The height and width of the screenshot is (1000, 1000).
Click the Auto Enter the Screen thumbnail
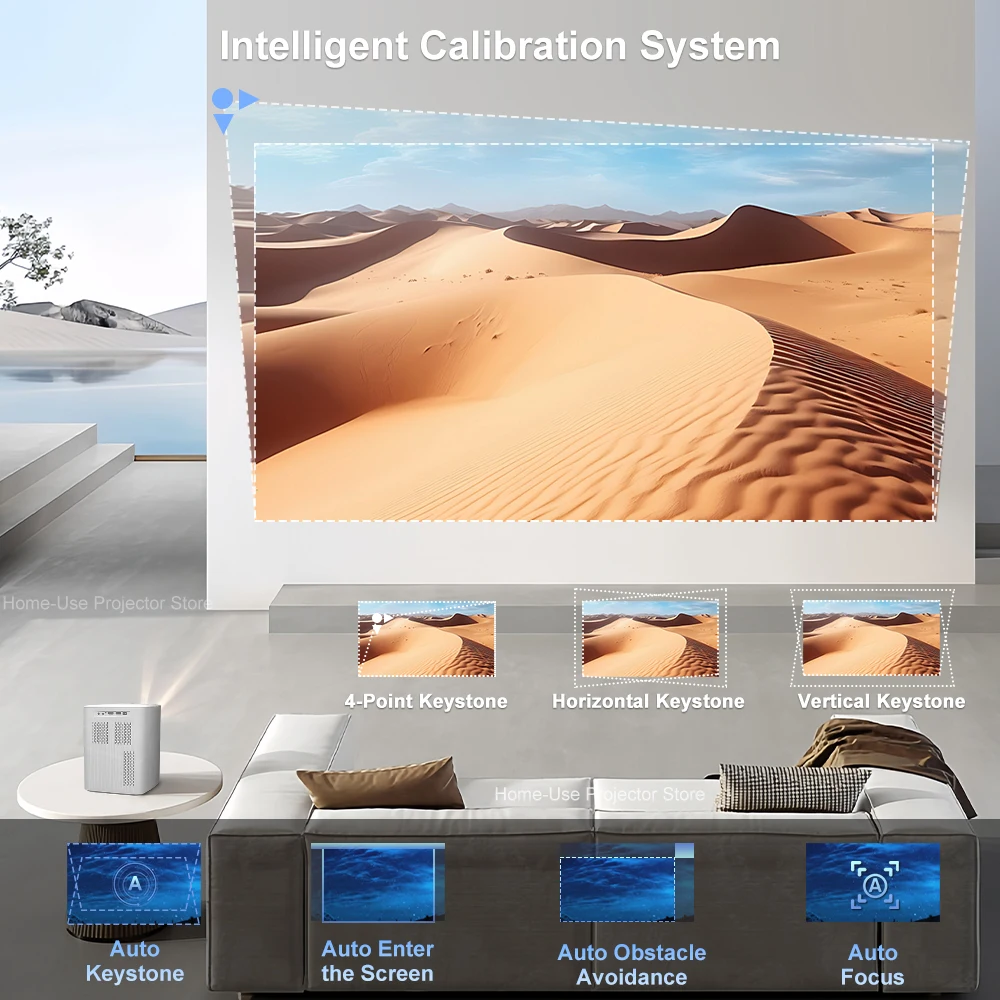click(x=378, y=883)
